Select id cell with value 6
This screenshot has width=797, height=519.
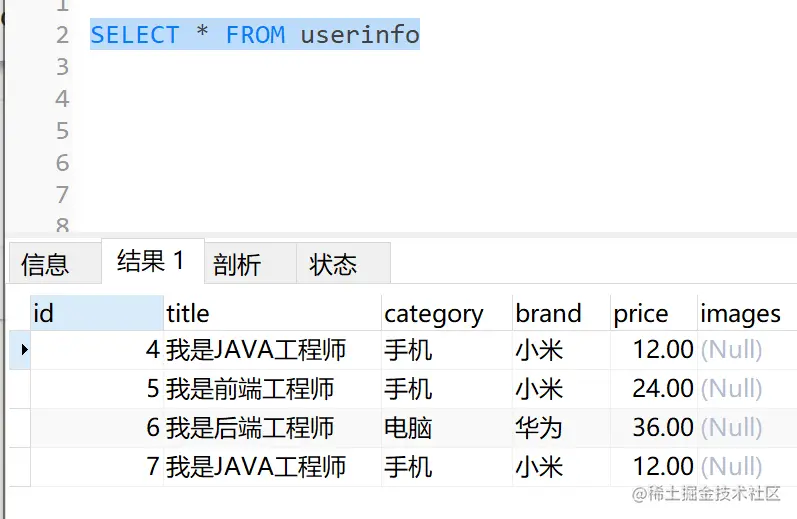97,428
